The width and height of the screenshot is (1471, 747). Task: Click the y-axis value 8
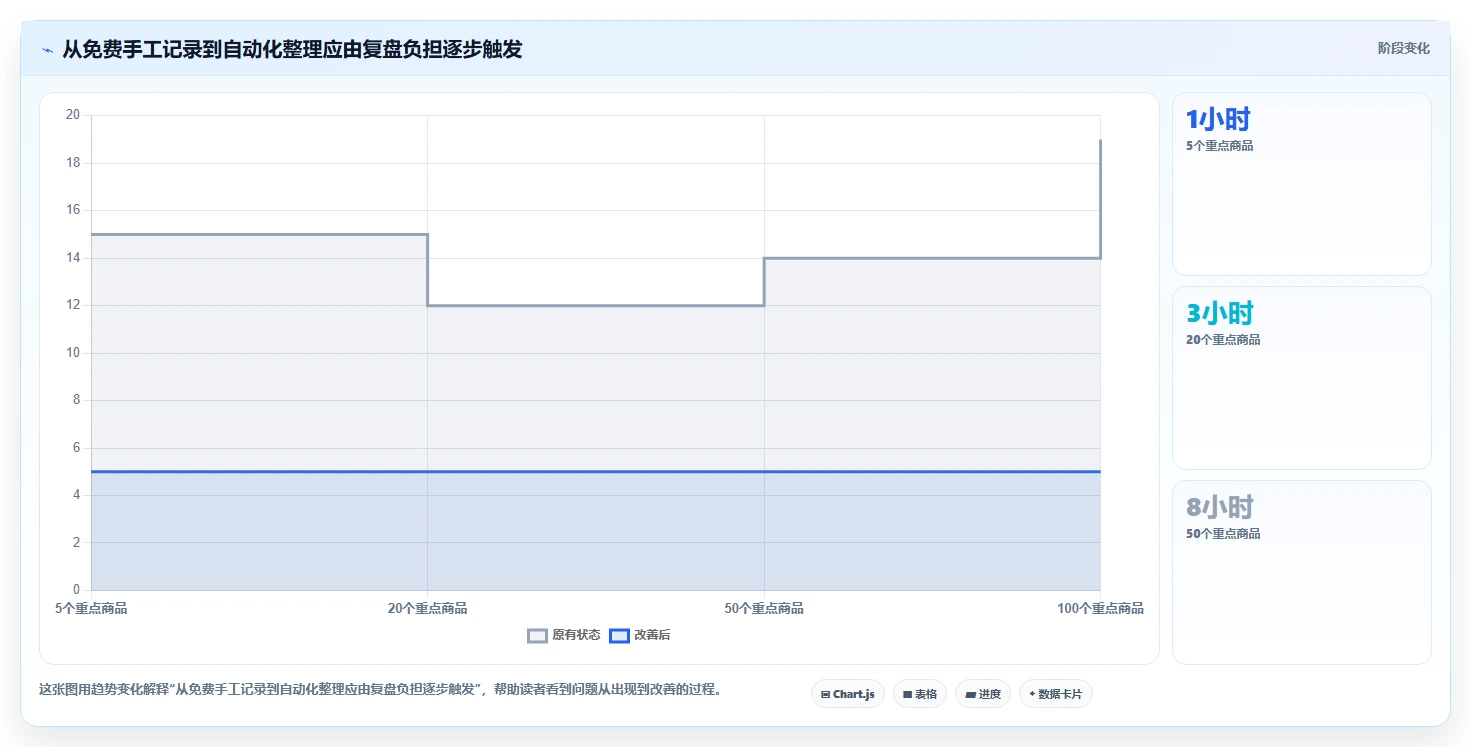(76, 400)
